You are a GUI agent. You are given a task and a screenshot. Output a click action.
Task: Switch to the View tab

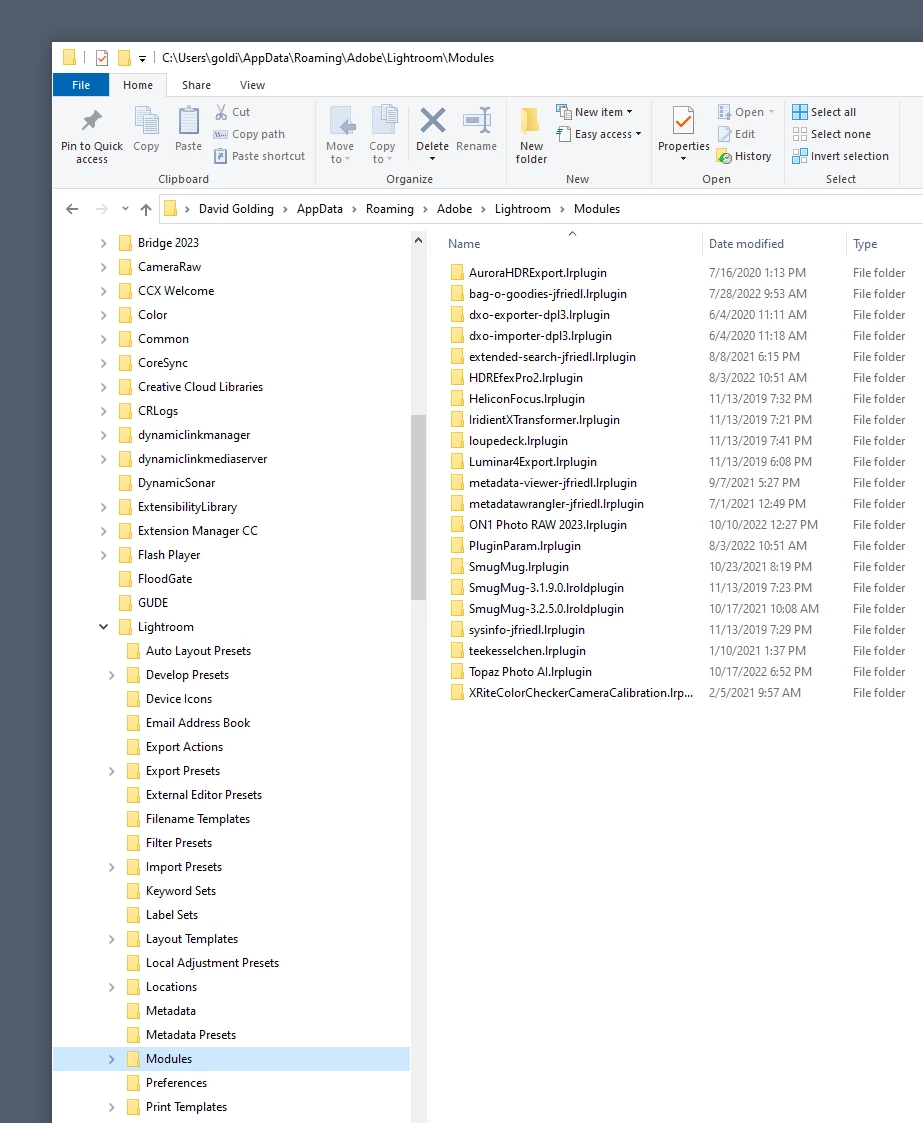pos(252,85)
